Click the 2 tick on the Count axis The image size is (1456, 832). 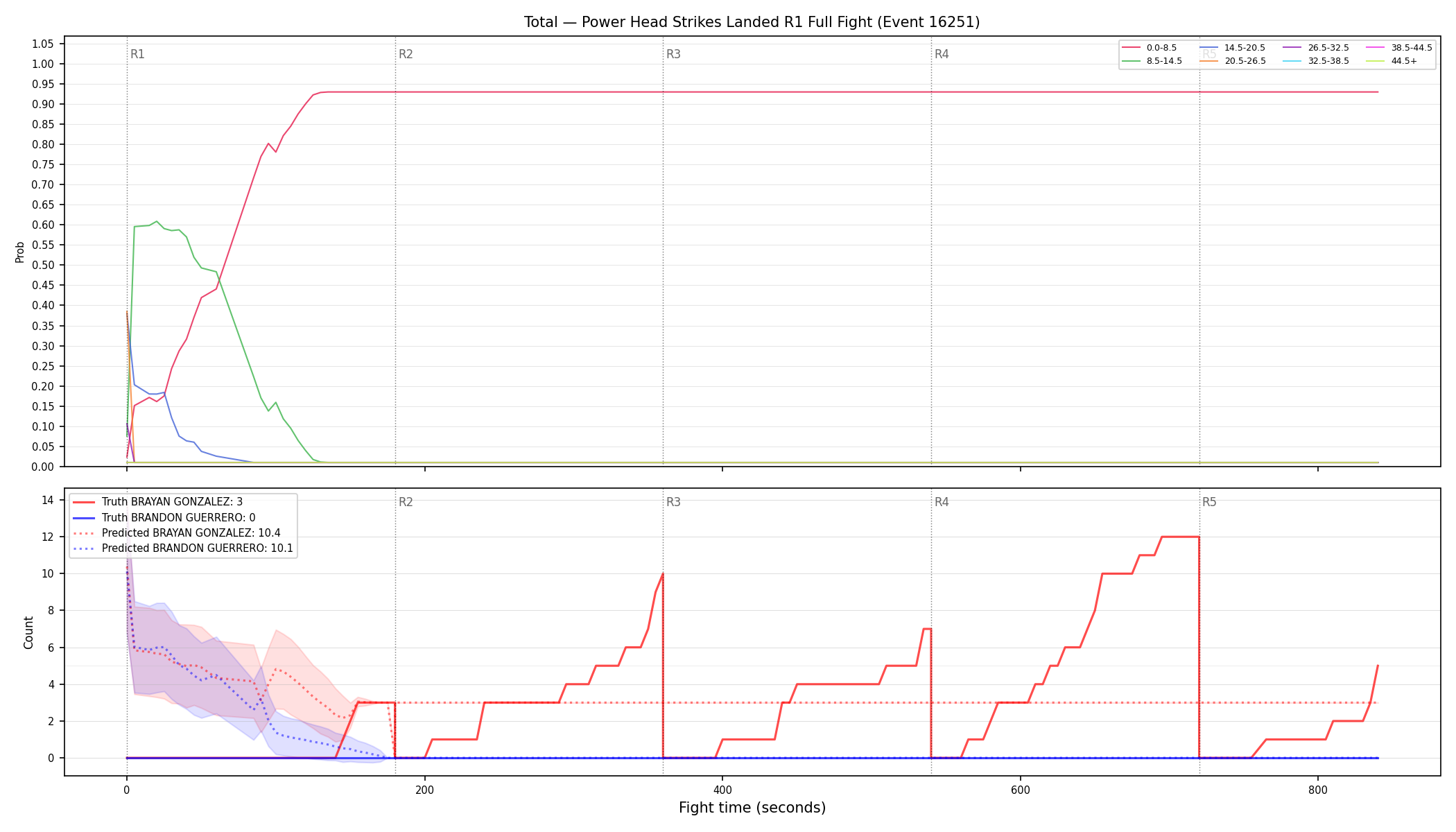(x=51, y=721)
